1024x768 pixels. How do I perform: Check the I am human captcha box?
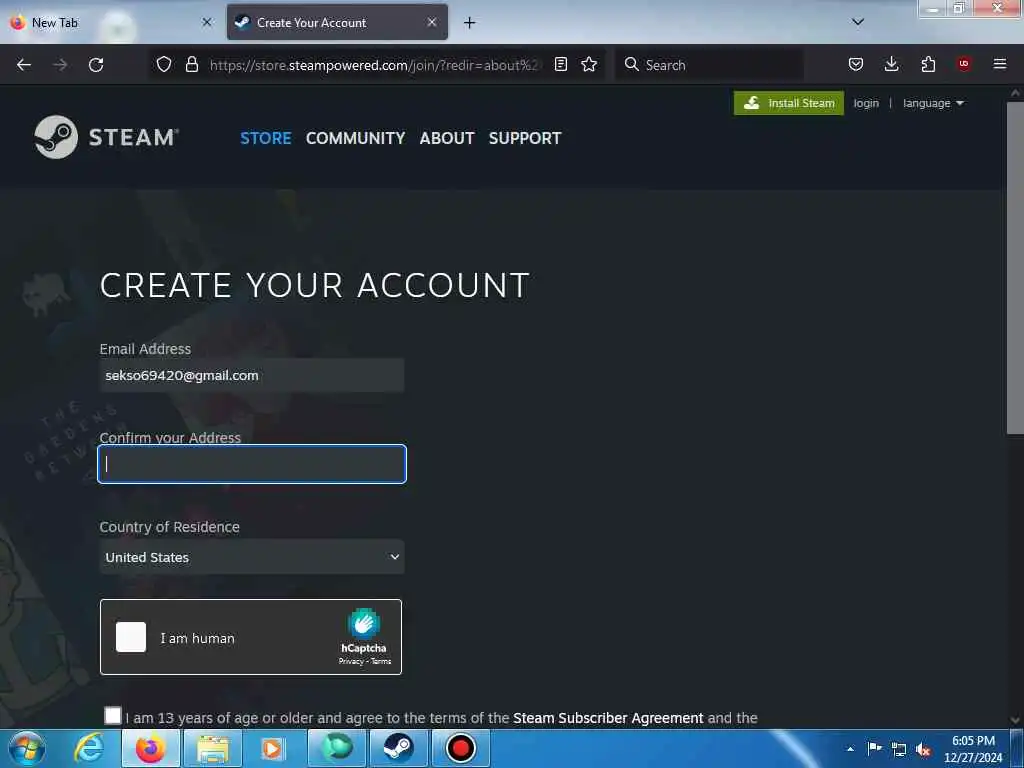(x=131, y=637)
